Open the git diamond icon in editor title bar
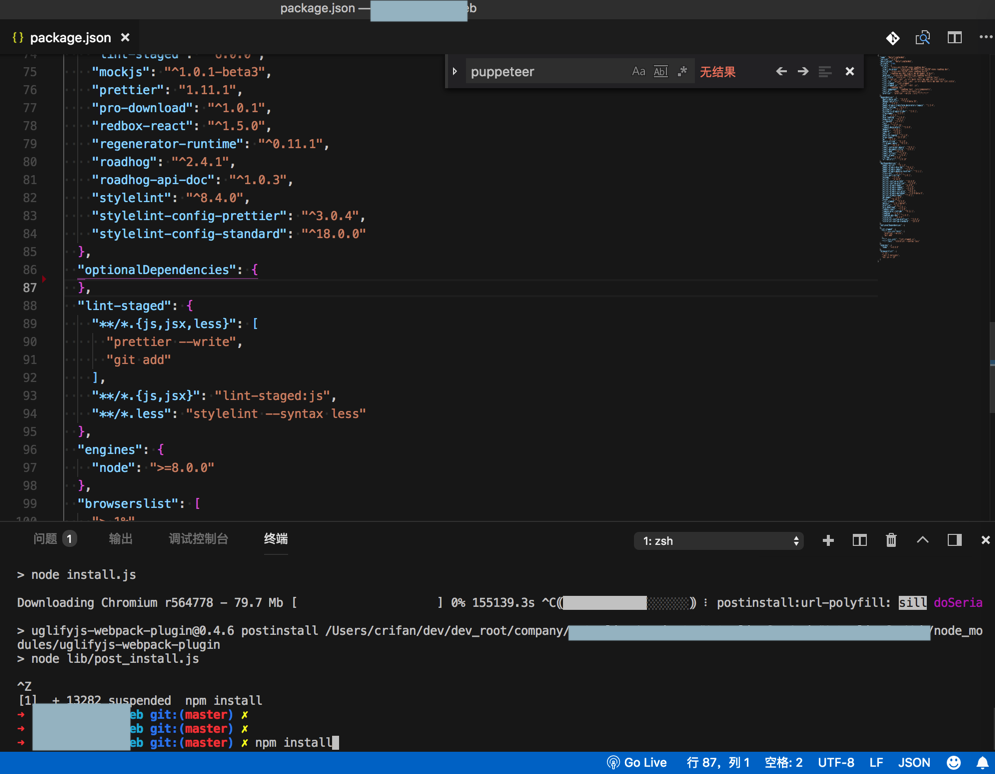The height and width of the screenshot is (774, 995). pos(893,38)
